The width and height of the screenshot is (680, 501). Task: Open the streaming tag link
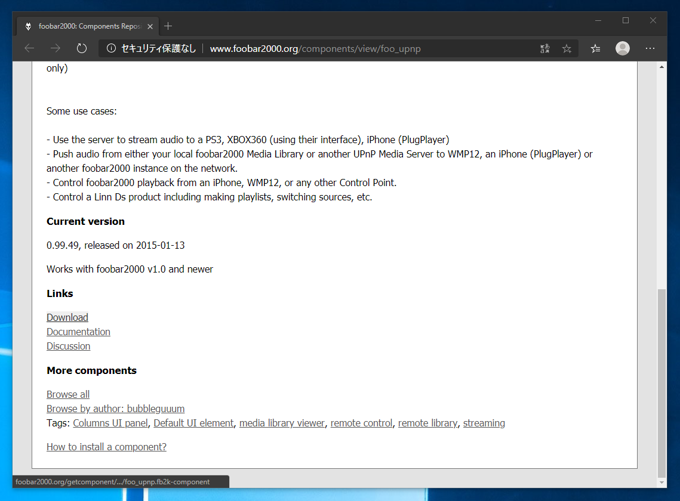(x=484, y=423)
